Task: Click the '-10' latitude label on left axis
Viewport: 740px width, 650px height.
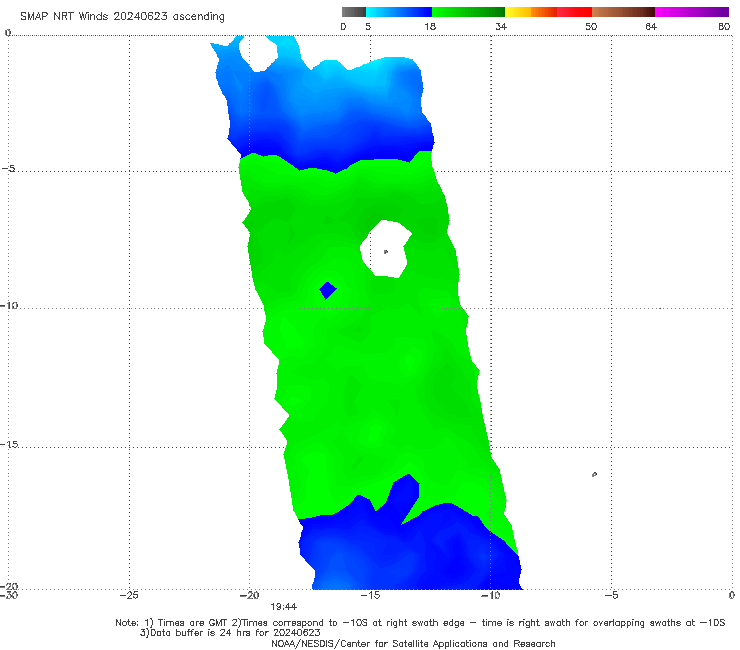Action: point(9,305)
